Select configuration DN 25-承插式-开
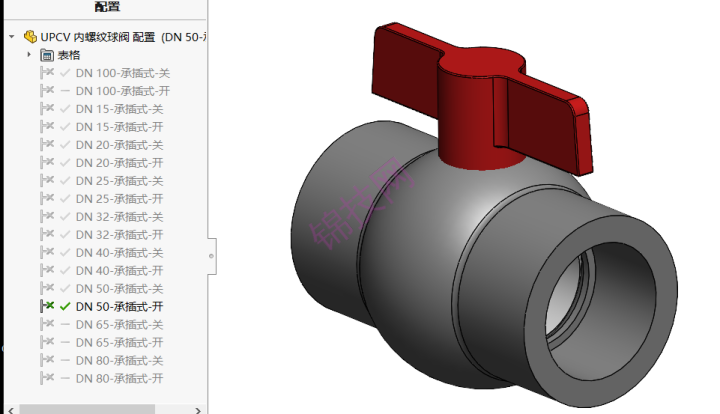 tap(119, 199)
